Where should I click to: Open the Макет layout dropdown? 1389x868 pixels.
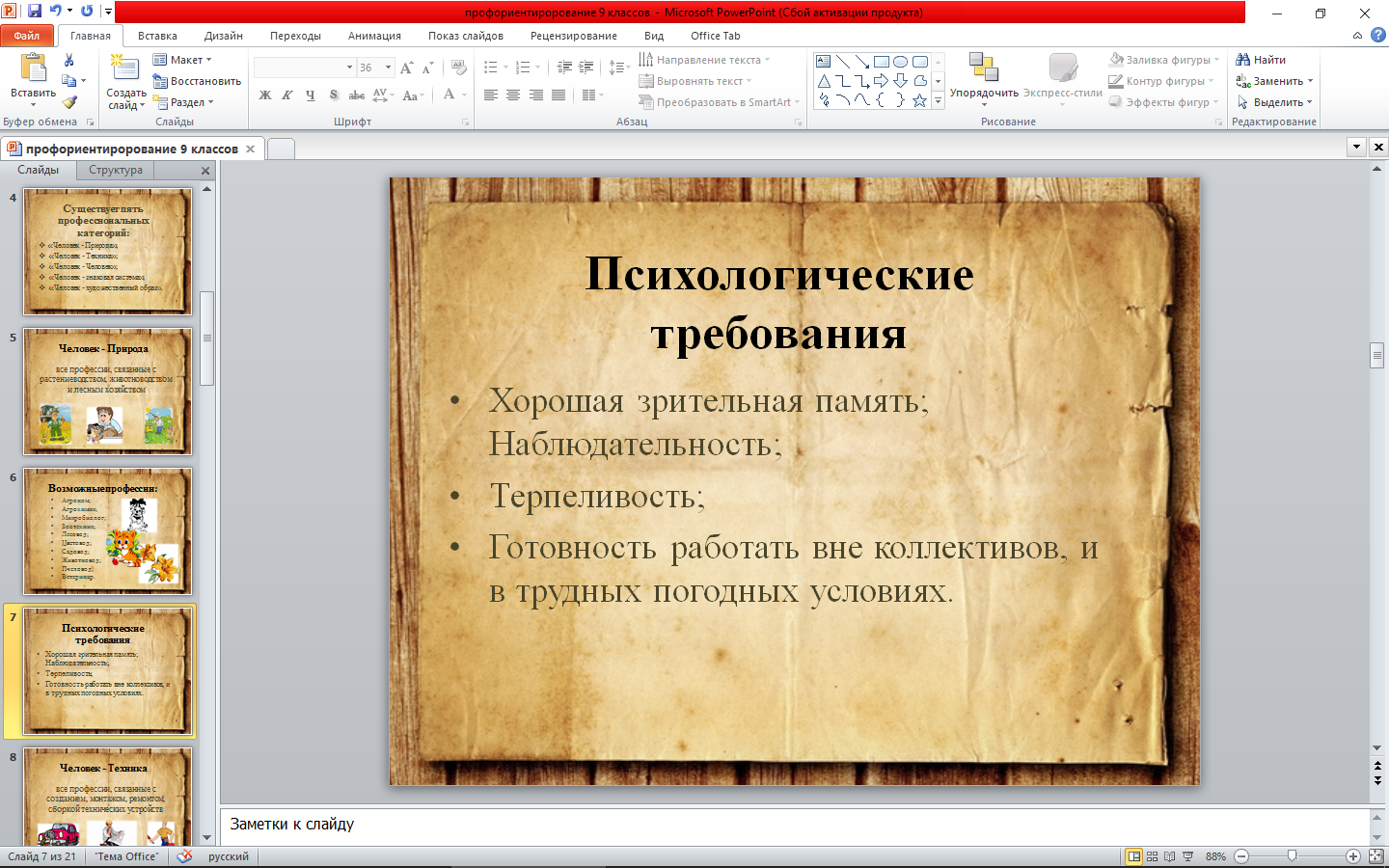(182, 60)
